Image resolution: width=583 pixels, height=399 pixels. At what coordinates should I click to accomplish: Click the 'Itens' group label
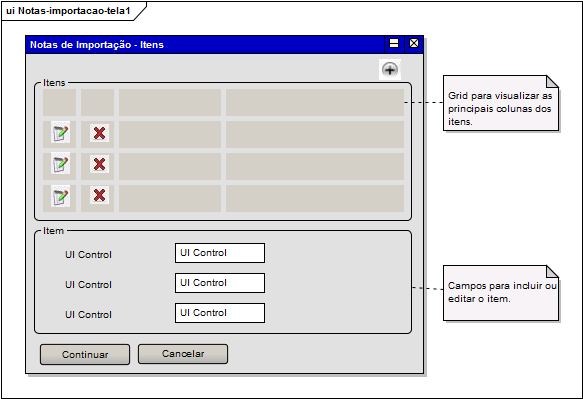click(54, 83)
